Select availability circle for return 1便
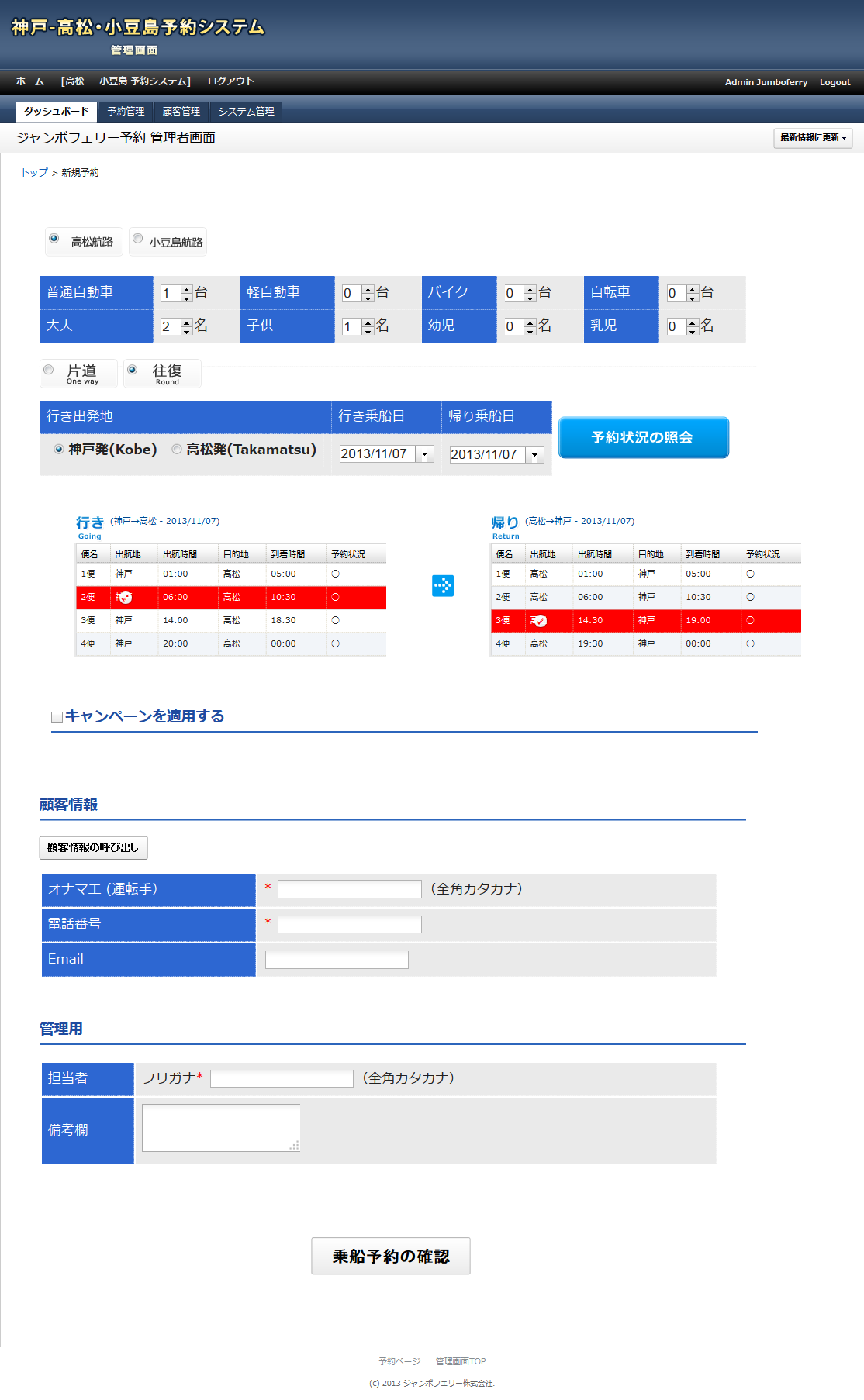864x1400 pixels. click(x=750, y=574)
